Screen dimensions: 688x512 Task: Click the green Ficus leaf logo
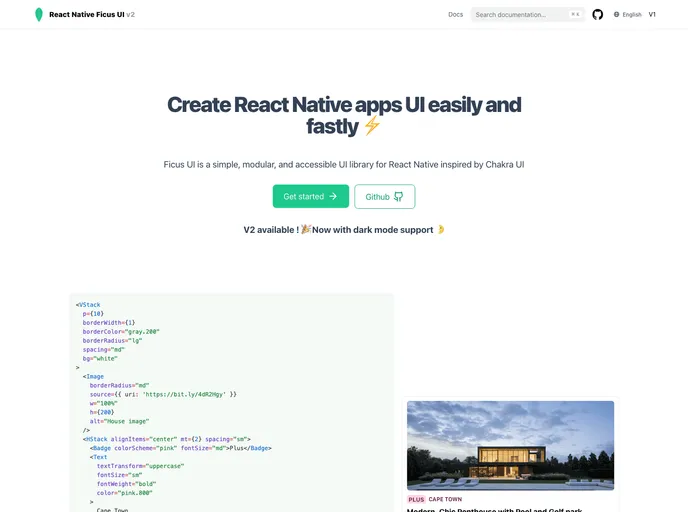(39, 14)
